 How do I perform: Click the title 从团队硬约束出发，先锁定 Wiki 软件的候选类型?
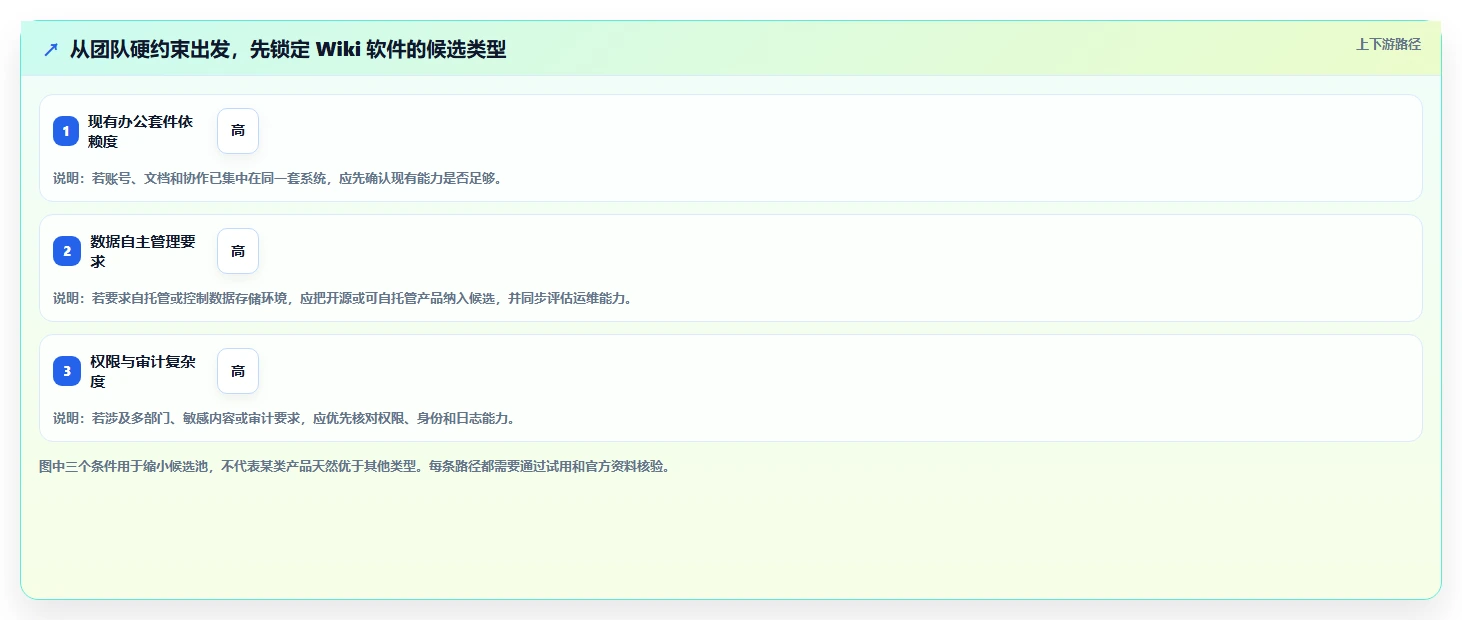[288, 50]
